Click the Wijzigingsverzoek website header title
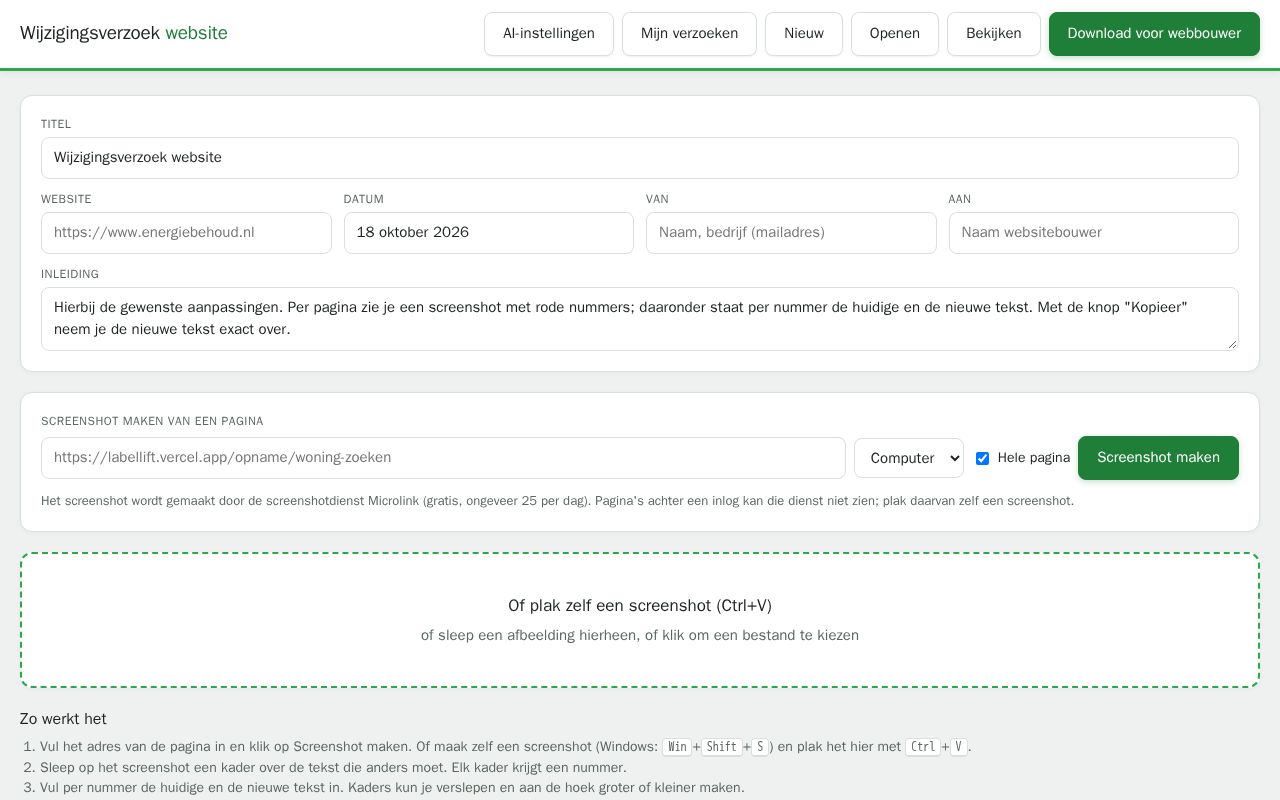Screen dimensions: 1280x800 pyautogui.click(x=124, y=33)
